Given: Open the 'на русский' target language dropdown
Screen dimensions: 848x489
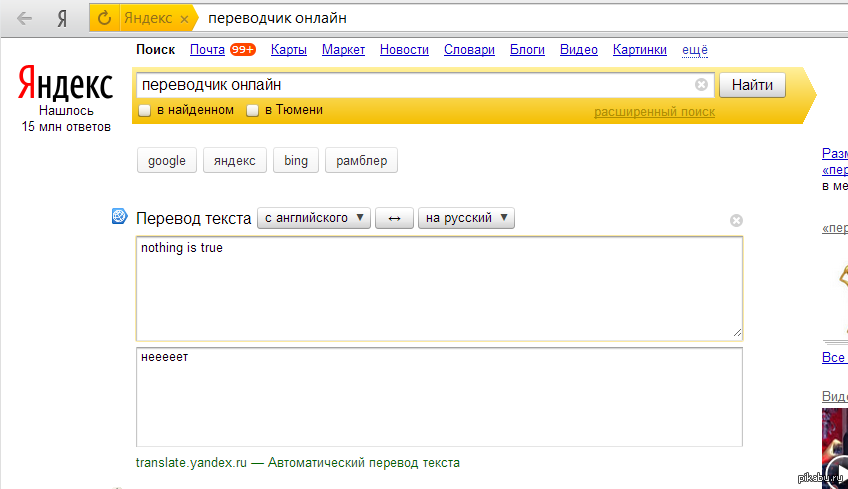Looking at the screenshot, I should pos(466,218).
